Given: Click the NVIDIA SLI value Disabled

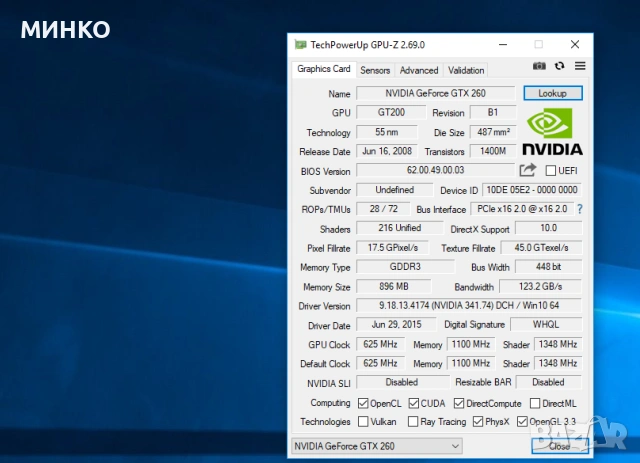Looking at the screenshot, I should (402, 382).
